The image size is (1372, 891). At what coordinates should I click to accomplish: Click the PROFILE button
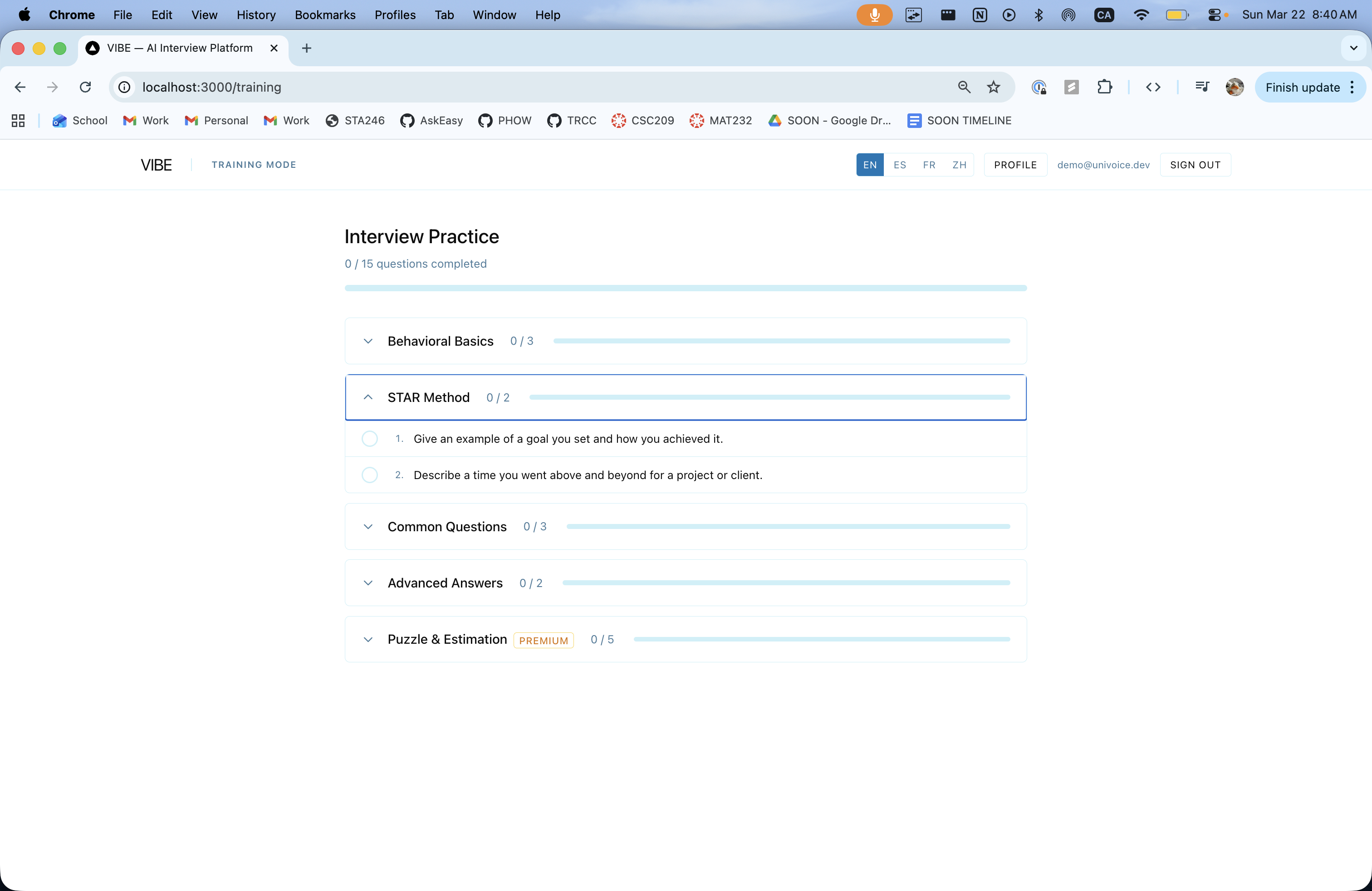point(1015,165)
